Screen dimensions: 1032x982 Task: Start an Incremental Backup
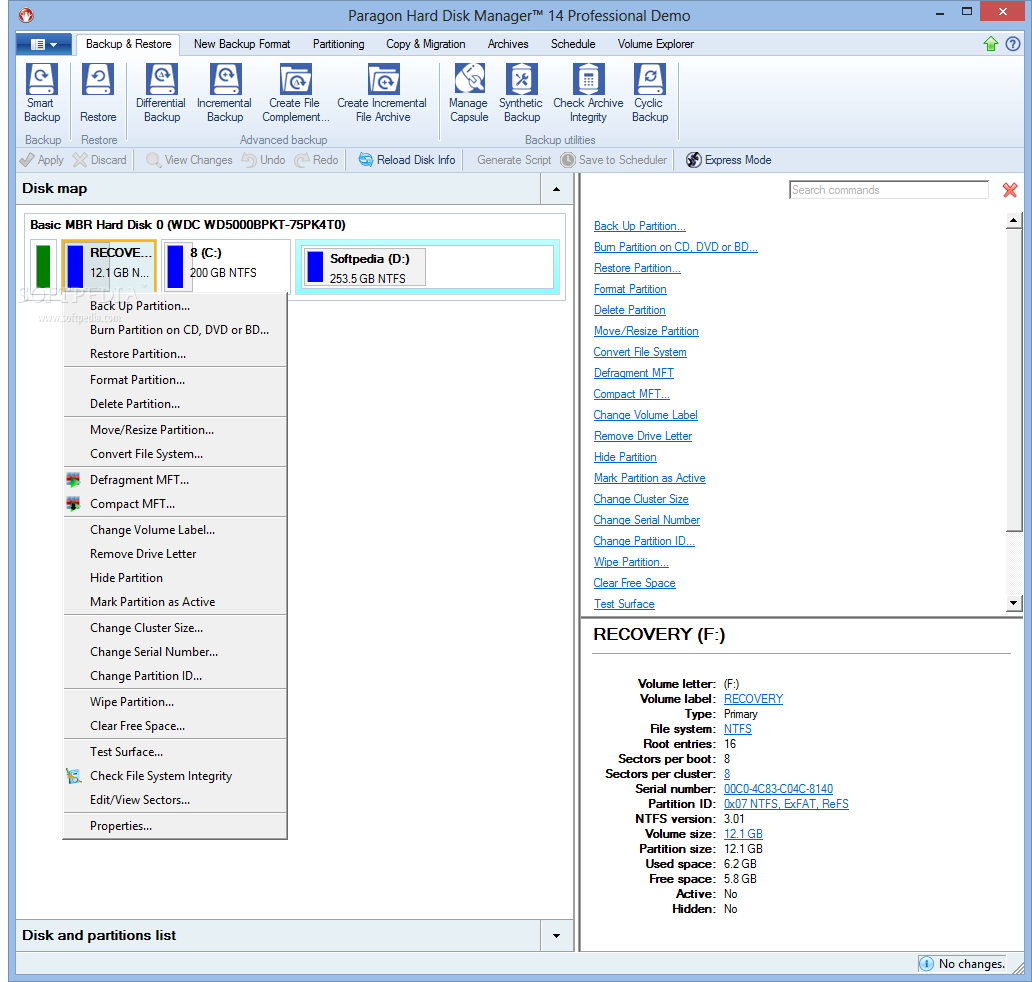[224, 93]
